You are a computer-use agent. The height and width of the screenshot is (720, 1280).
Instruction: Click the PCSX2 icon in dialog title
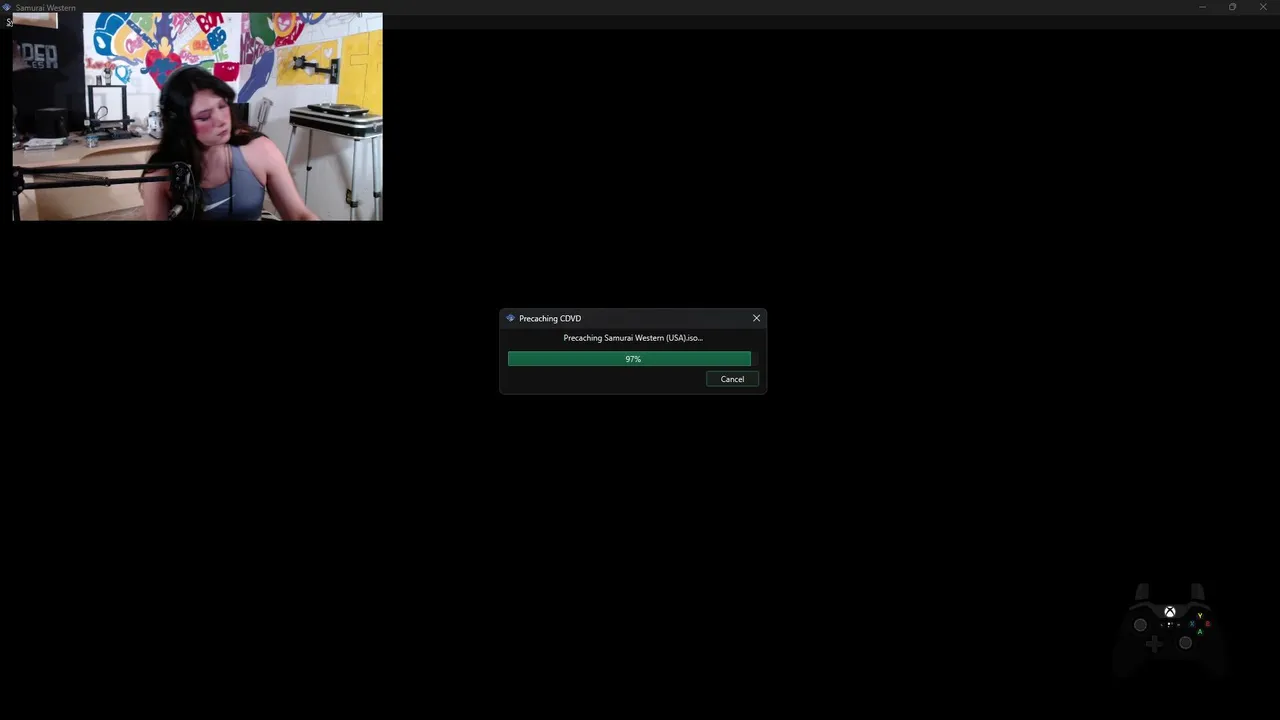[511, 318]
